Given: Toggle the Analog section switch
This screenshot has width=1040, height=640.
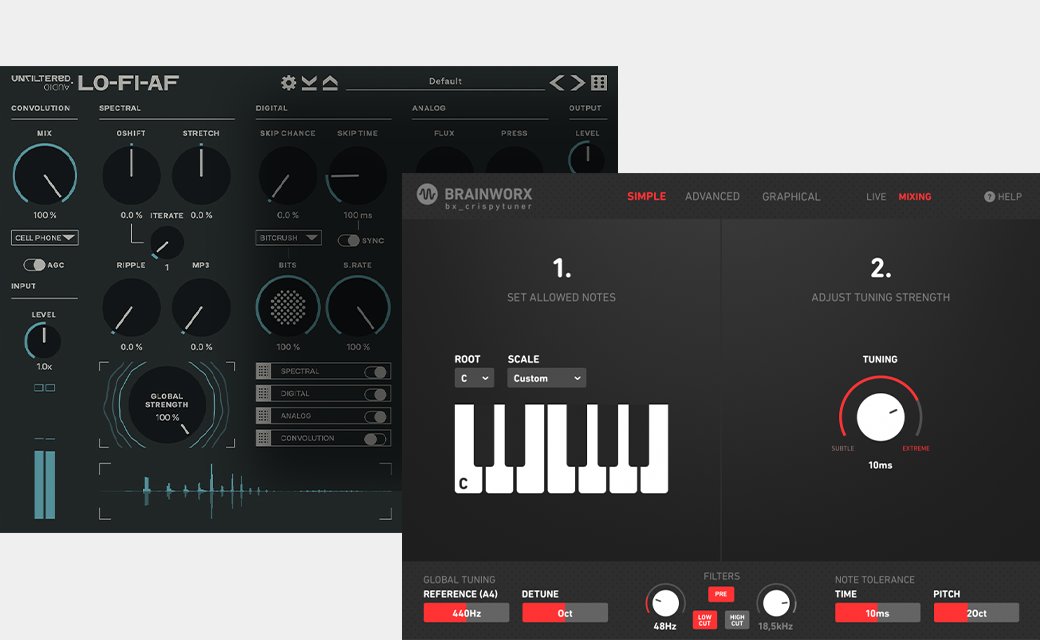Looking at the screenshot, I should click(375, 416).
